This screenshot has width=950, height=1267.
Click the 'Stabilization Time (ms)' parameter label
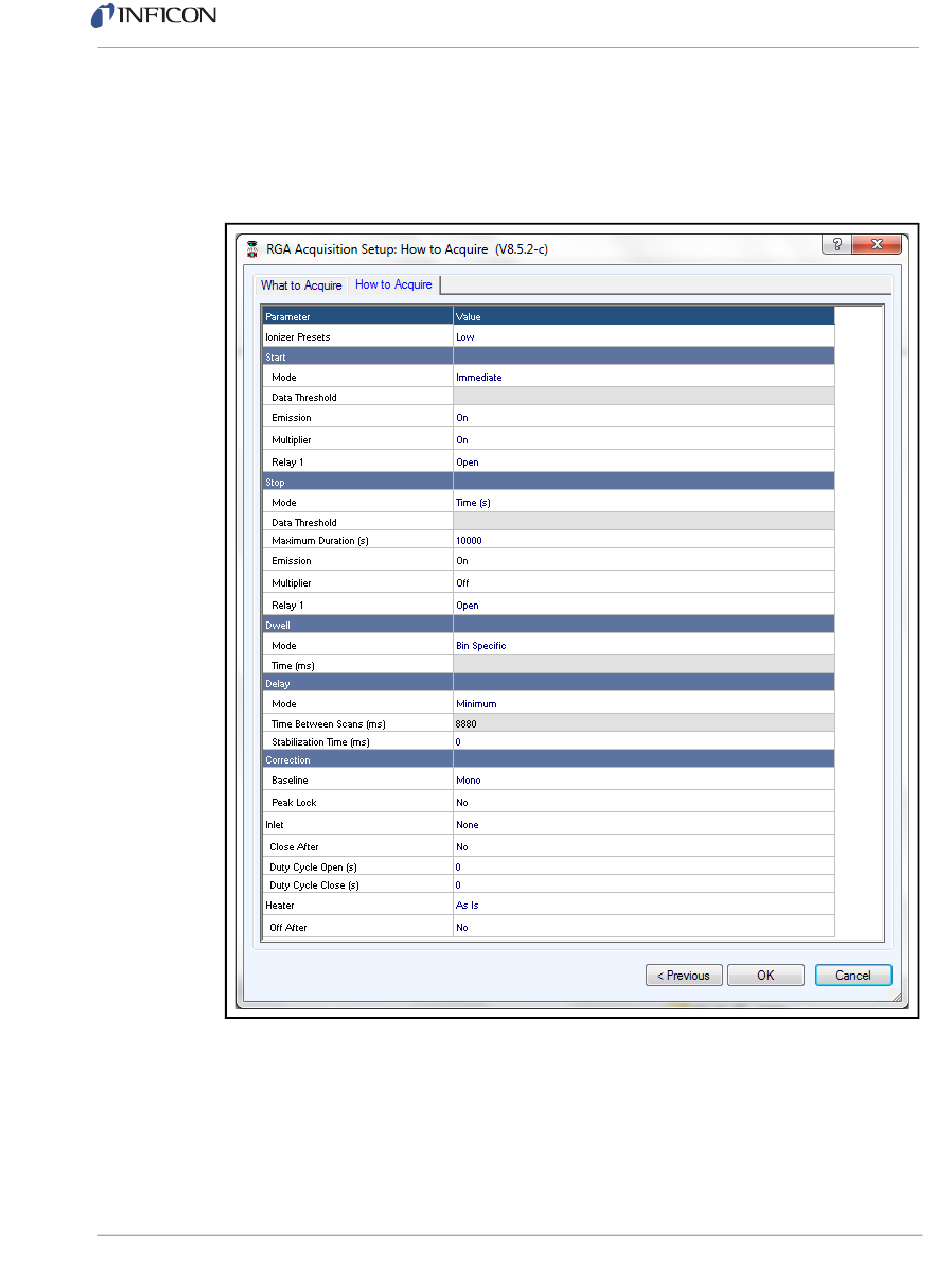pos(322,742)
